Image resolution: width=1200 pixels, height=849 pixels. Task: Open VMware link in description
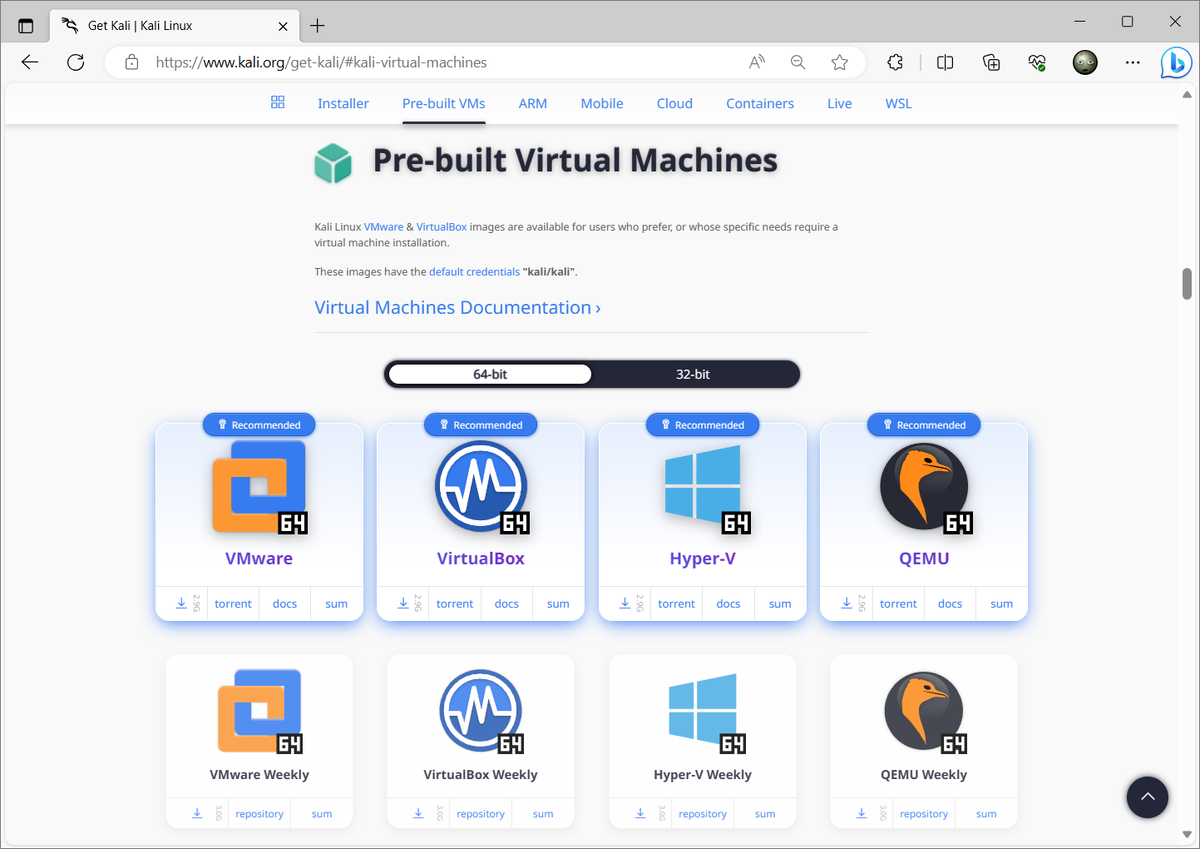point(384,227)
